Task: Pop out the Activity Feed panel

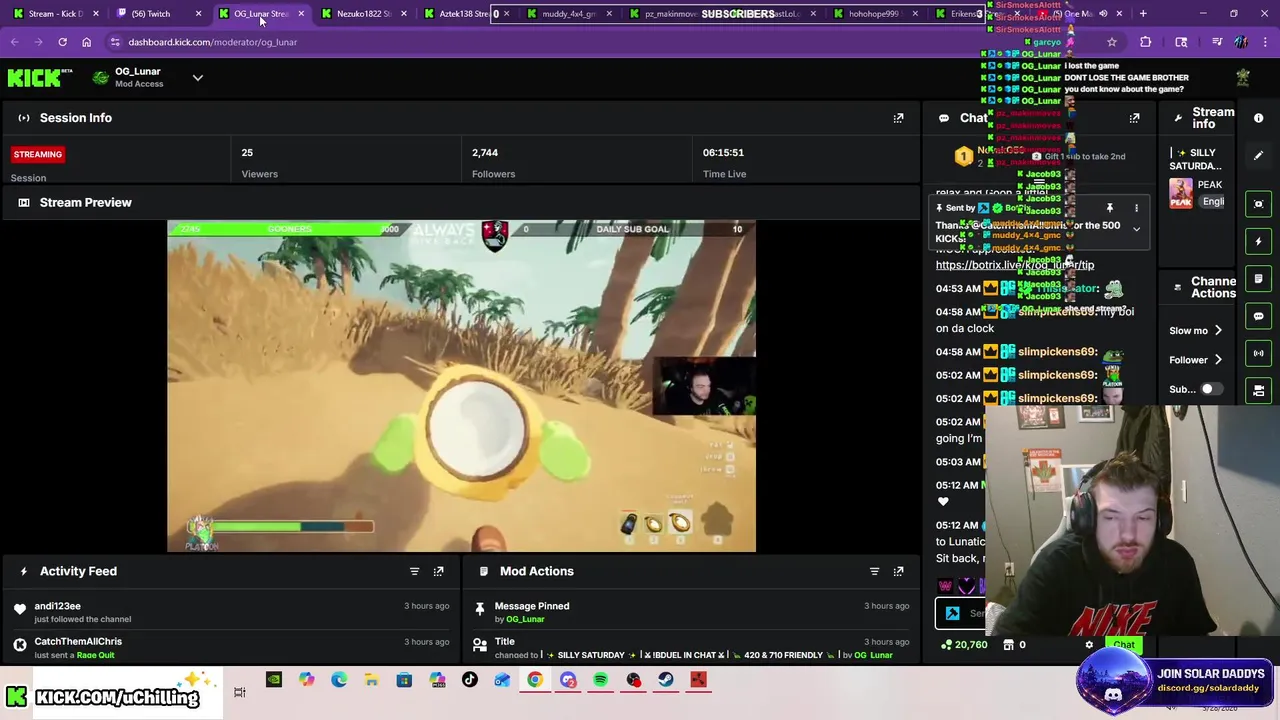Action: [x=438, y=571]
